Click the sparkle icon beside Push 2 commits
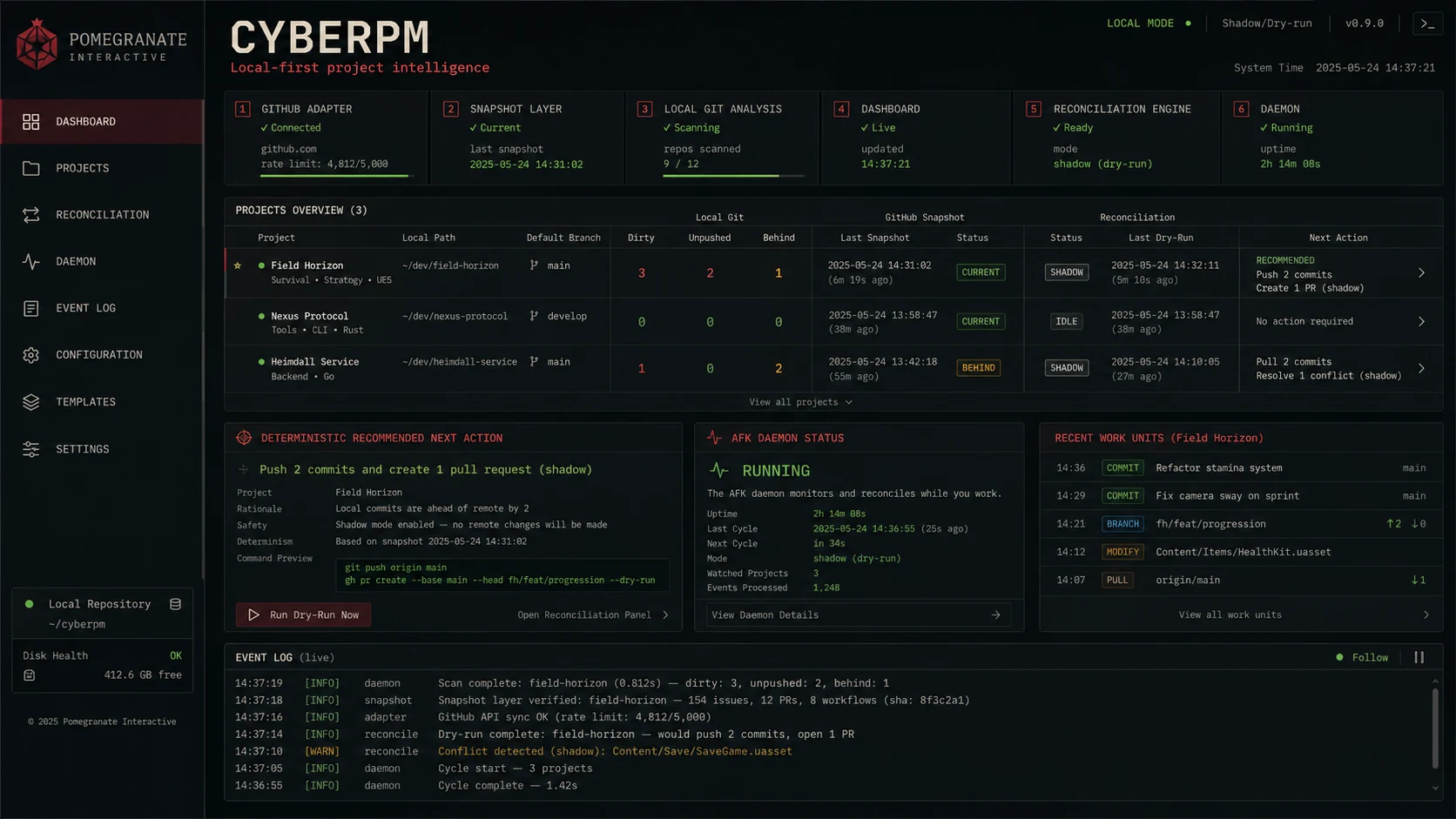 coord(243,469)
